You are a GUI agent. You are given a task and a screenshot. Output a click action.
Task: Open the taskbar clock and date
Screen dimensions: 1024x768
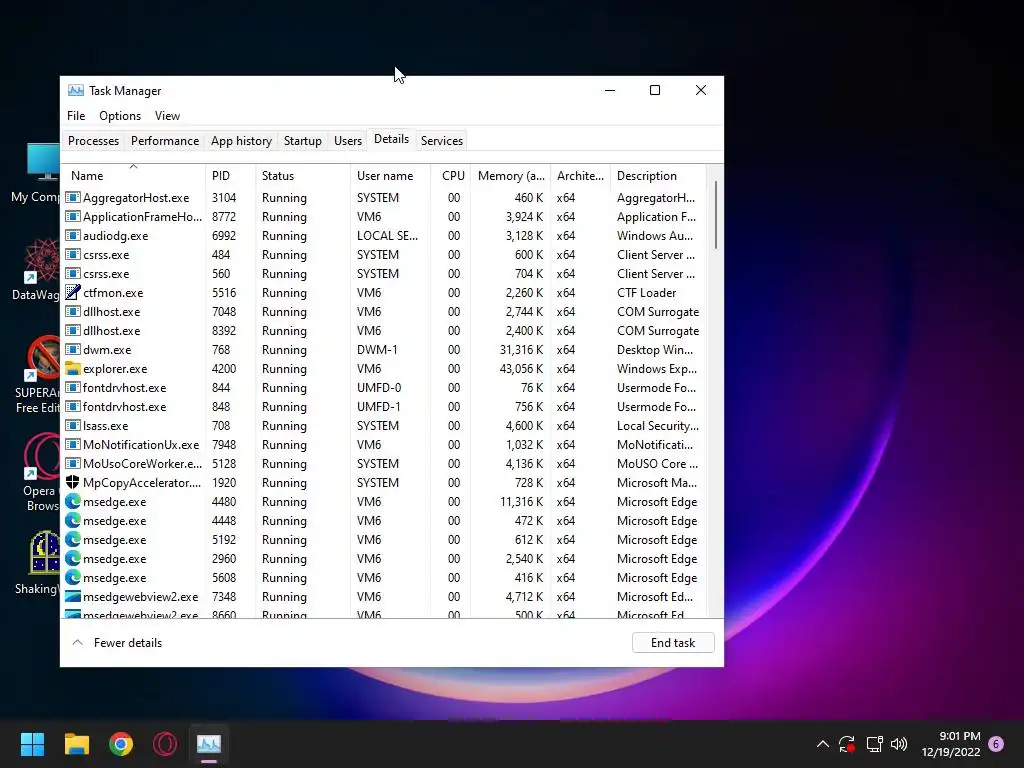coord(951,744)
